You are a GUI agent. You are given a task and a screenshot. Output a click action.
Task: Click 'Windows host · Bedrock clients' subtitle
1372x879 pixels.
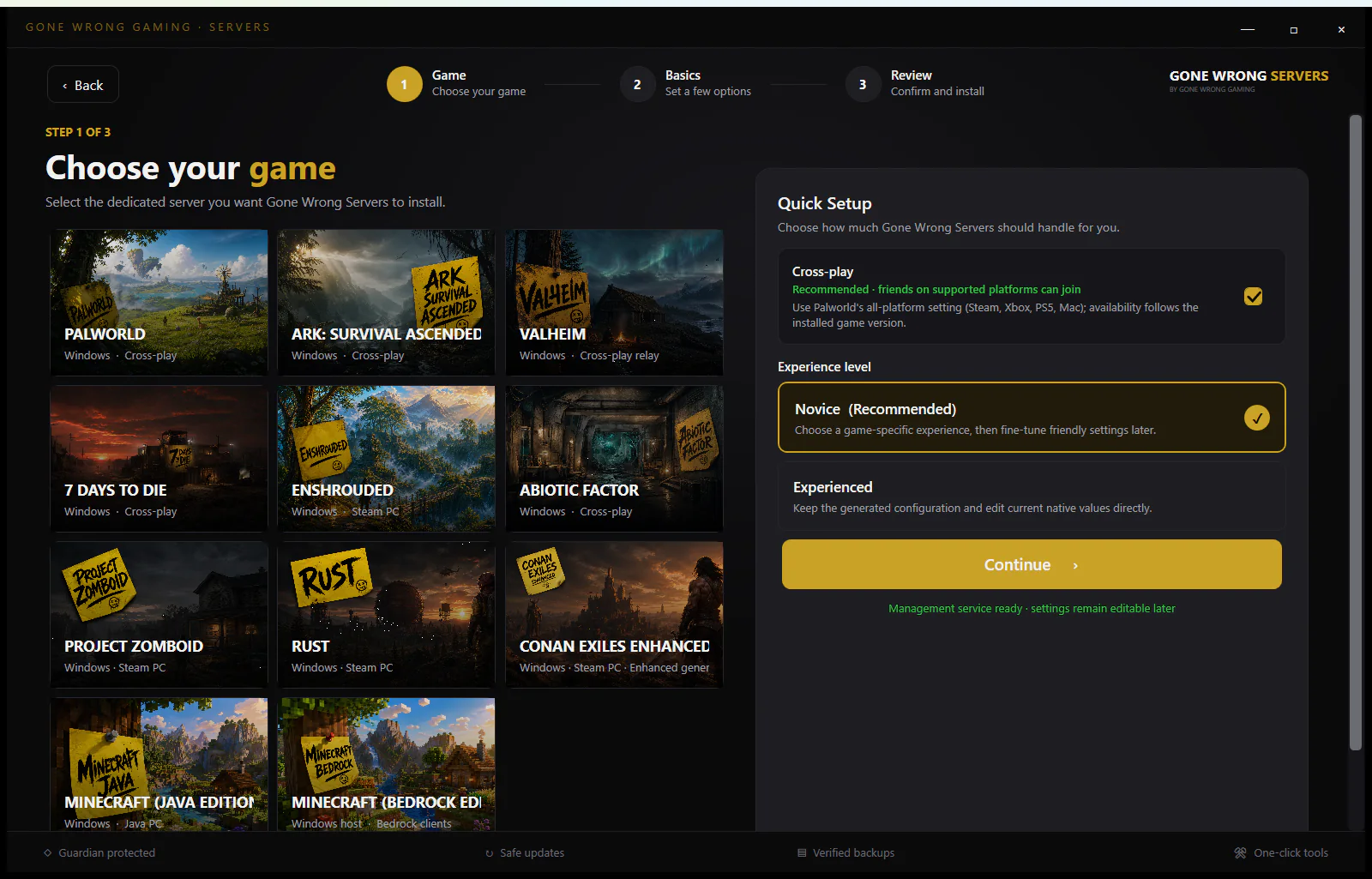[371, 824]
